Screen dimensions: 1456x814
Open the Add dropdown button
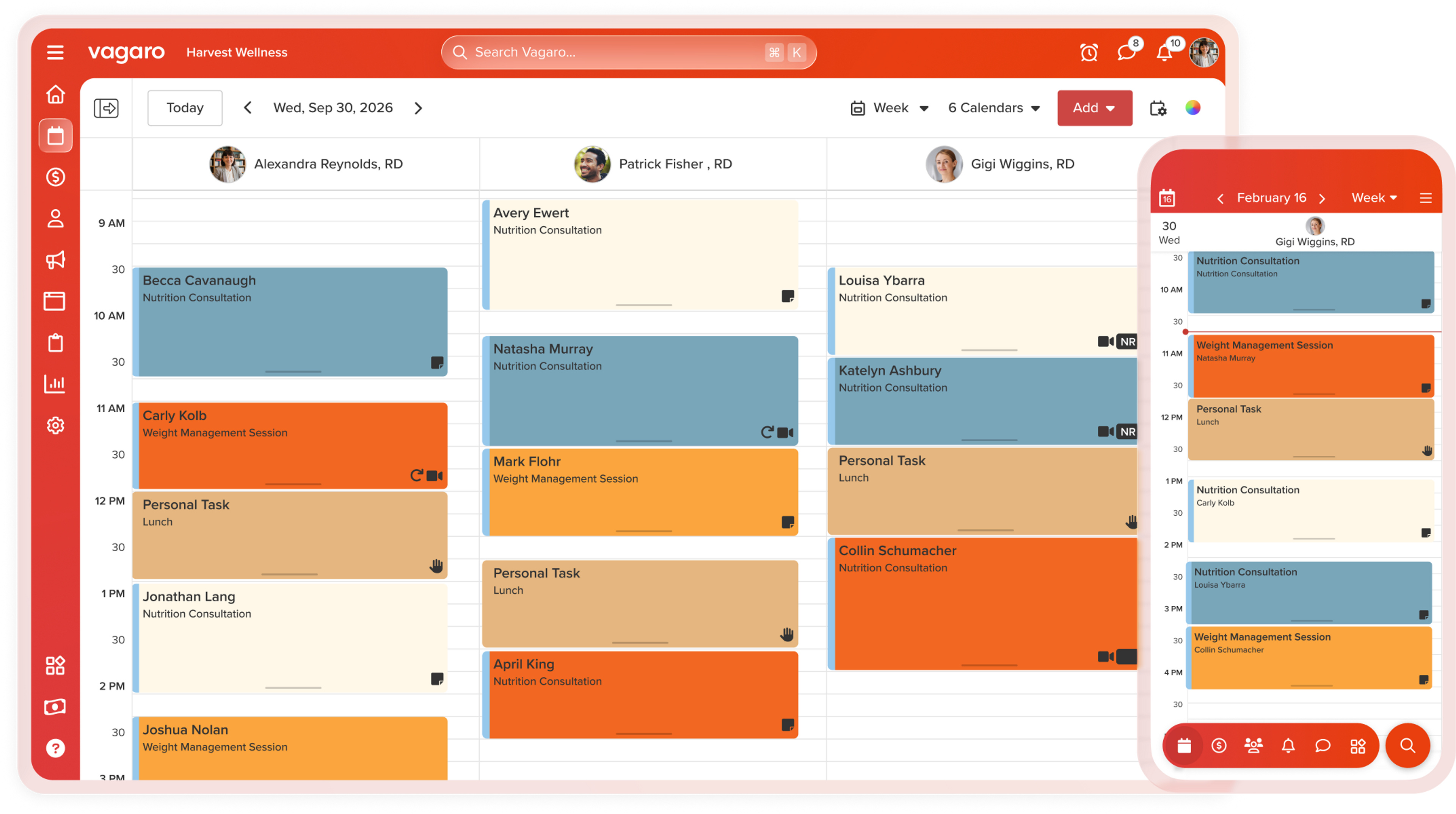coord(1094,108)
